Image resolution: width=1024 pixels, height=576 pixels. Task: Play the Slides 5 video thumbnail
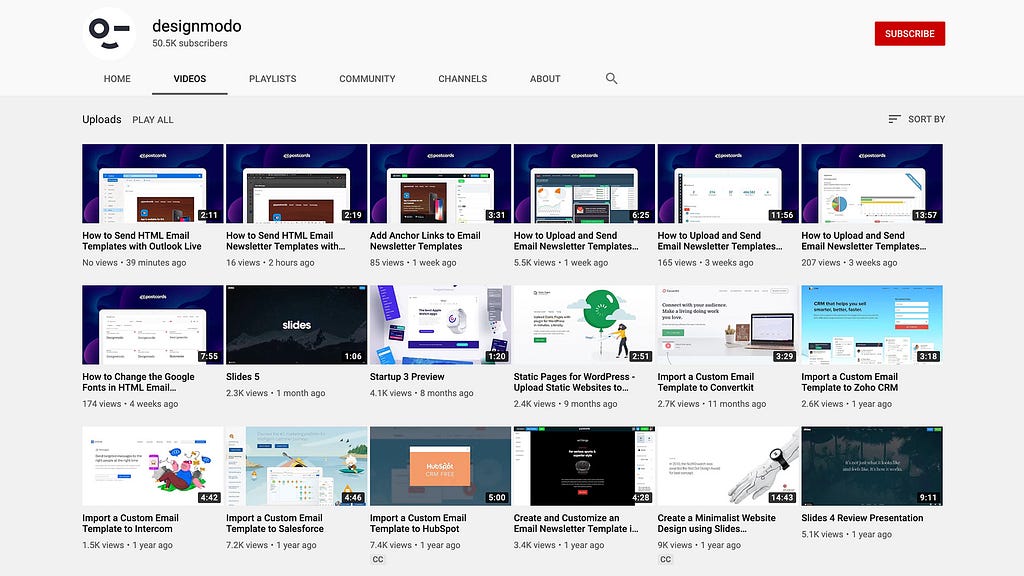pyautogui.click(x=296, y=325)
